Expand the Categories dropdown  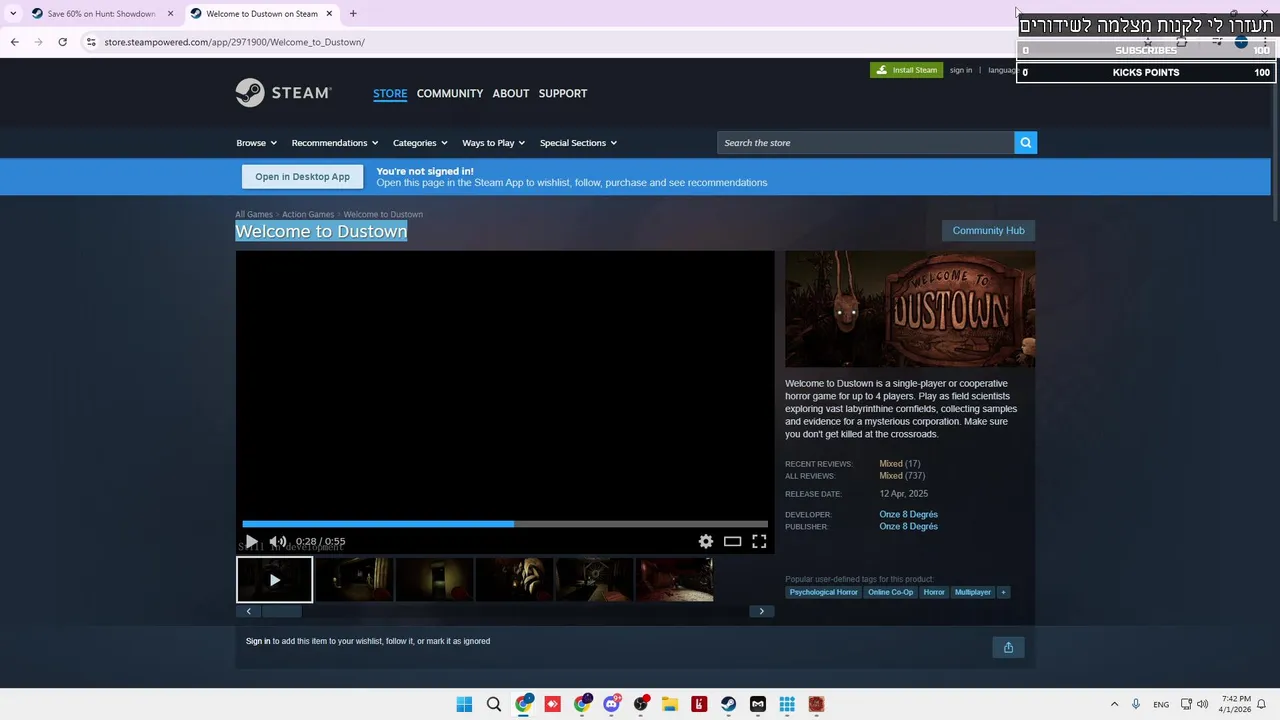pyautogui.click(x=420, y=143)
